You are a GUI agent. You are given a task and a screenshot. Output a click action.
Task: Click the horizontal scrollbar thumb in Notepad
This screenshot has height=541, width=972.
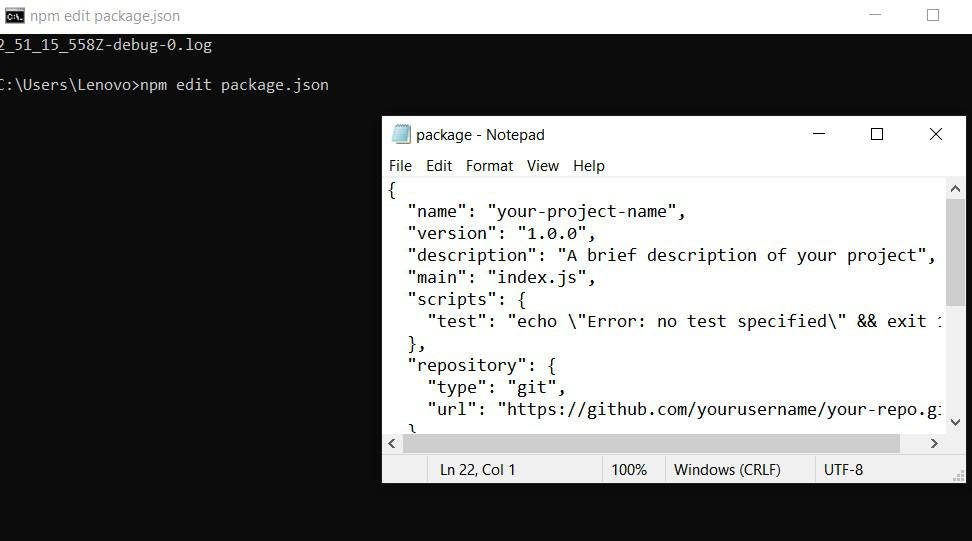point(651,443)
